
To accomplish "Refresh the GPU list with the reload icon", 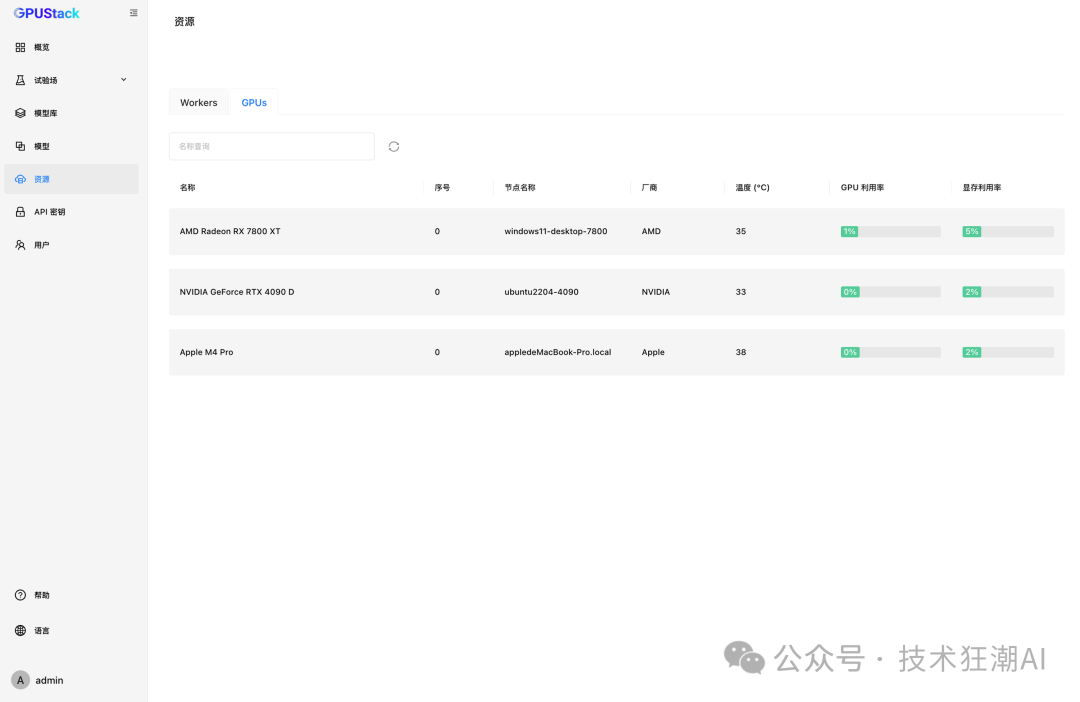I will 394,147.
